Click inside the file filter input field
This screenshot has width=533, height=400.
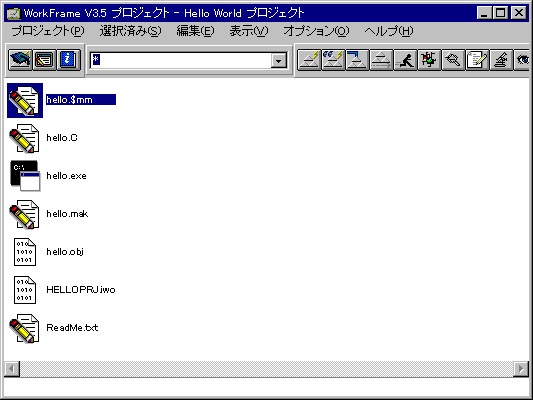(180, 61)
